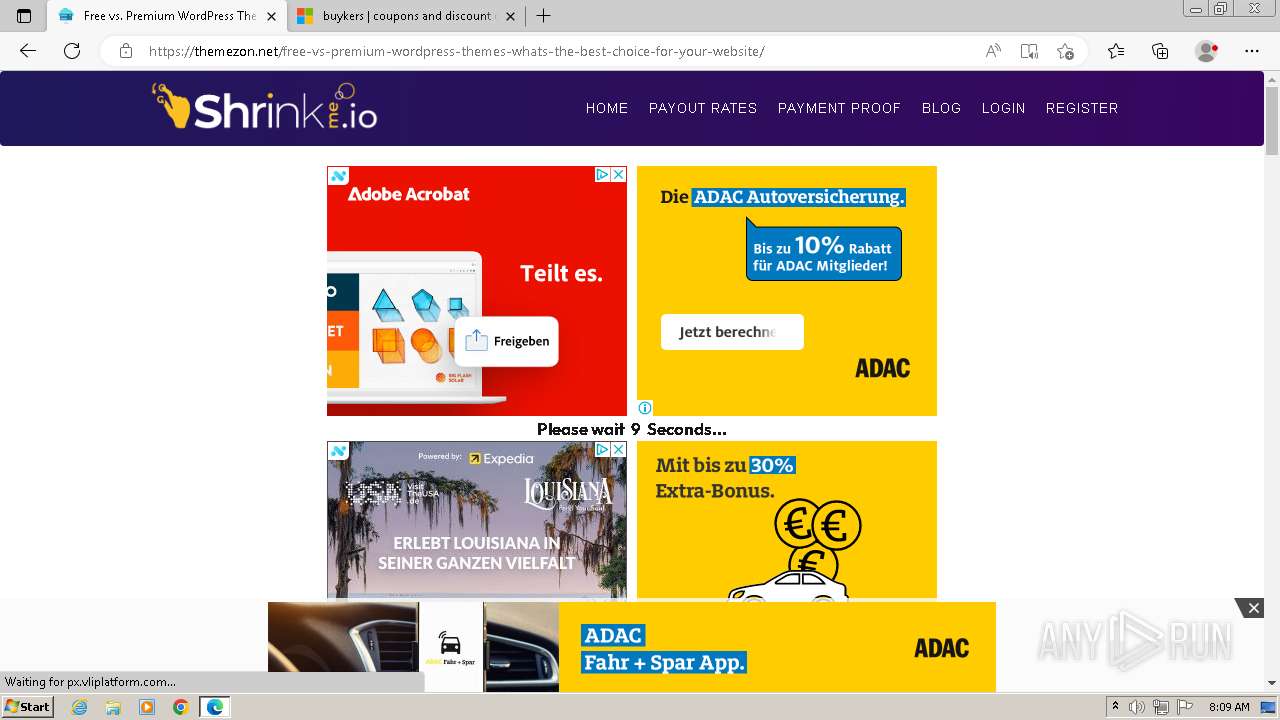Click Please wait 9 Seconds text

(632, 429)
